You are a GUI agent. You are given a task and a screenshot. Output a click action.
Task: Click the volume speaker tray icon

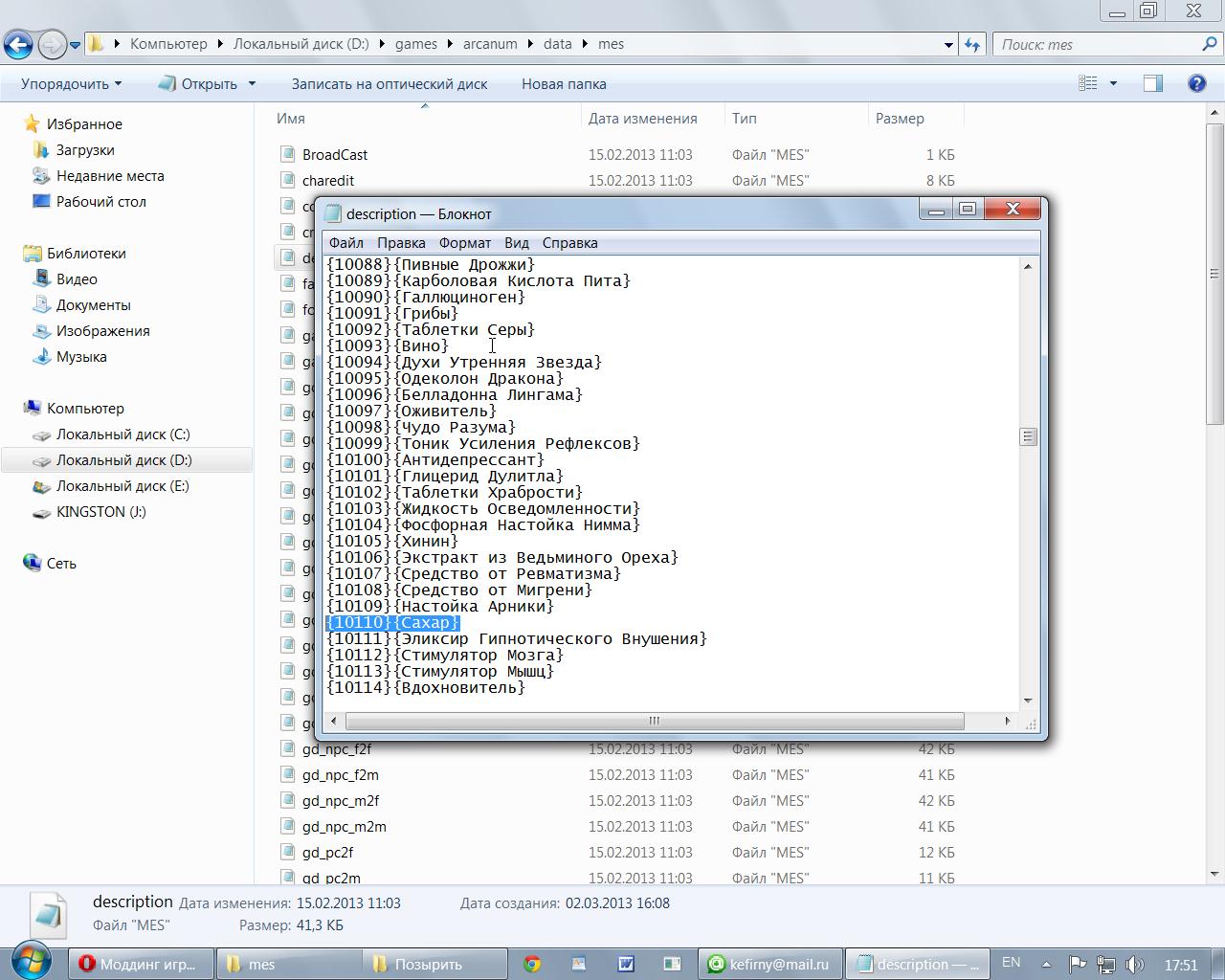coord(1135,964)
